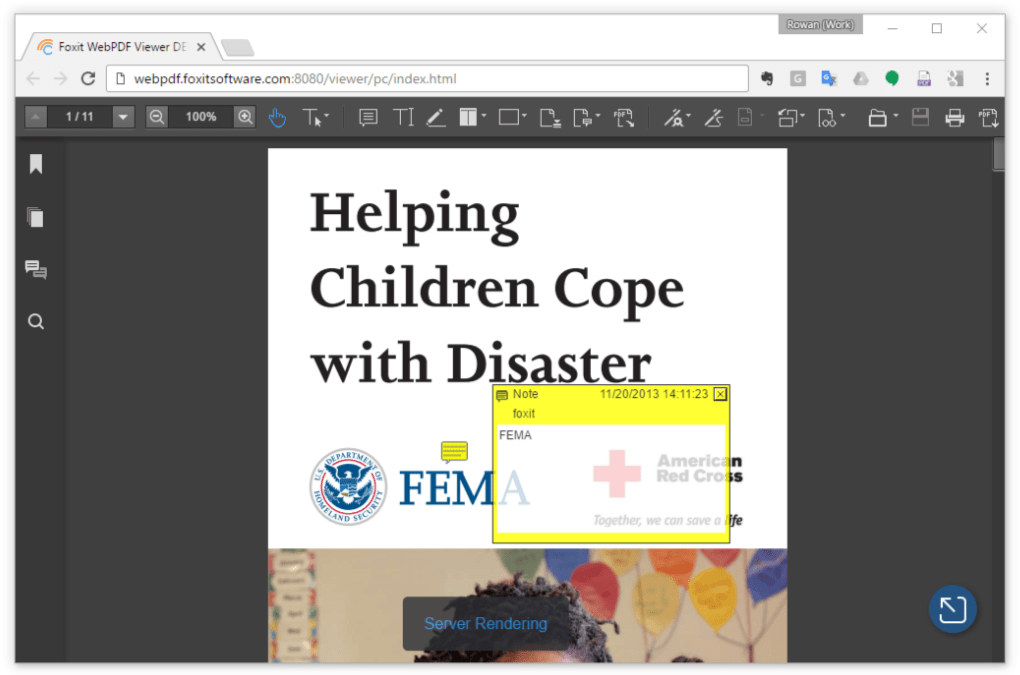
Task: Open the Chrome three-dot menu
Action: pos(987,79)
